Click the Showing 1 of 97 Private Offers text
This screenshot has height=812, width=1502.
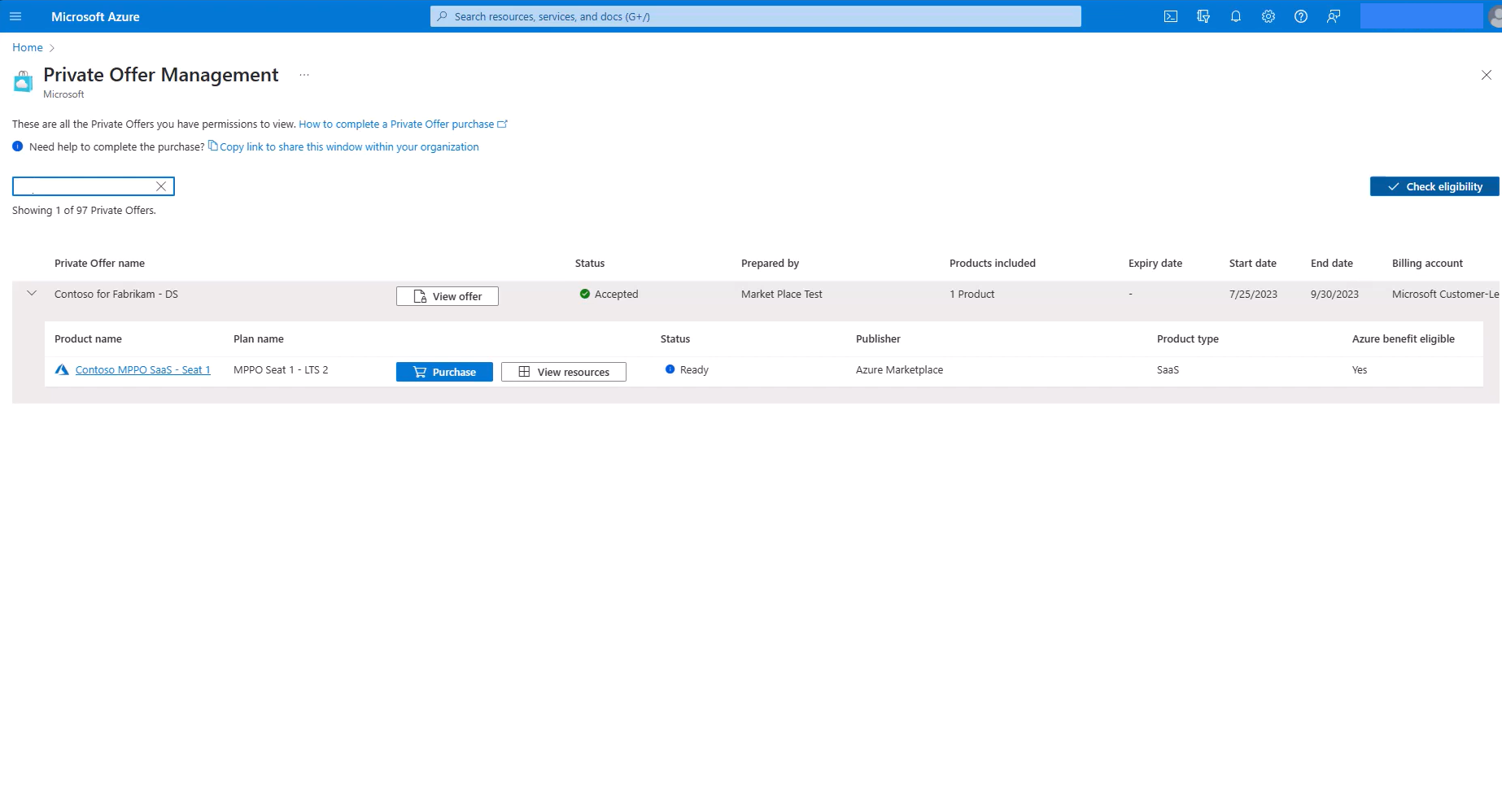pos(84,210)
